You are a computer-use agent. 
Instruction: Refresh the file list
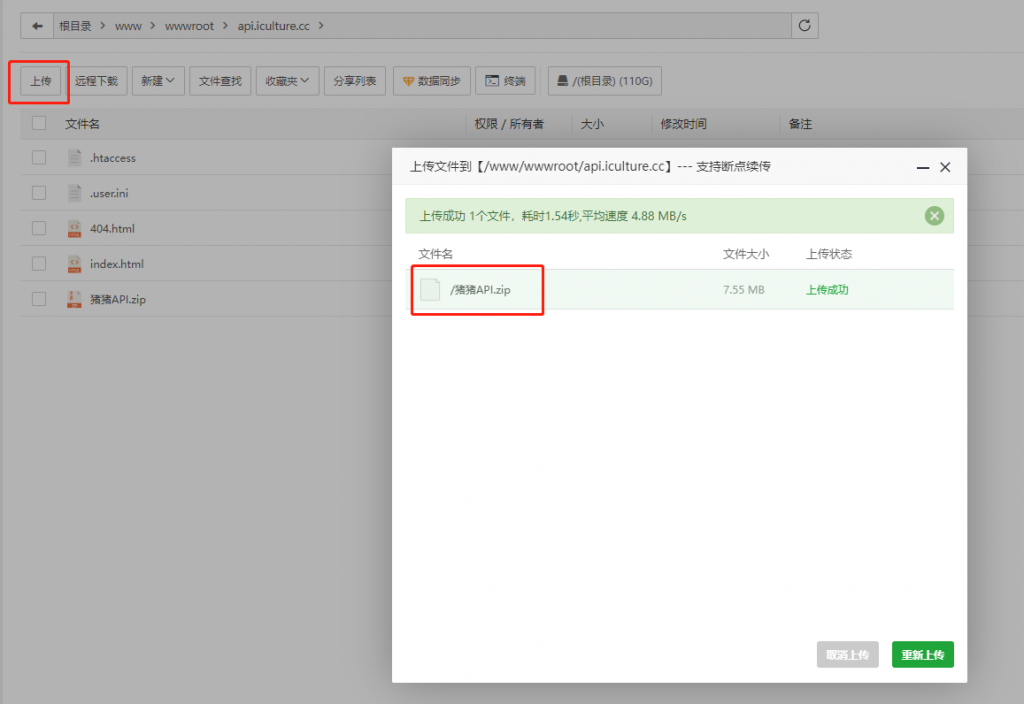(x=805, y=25)
